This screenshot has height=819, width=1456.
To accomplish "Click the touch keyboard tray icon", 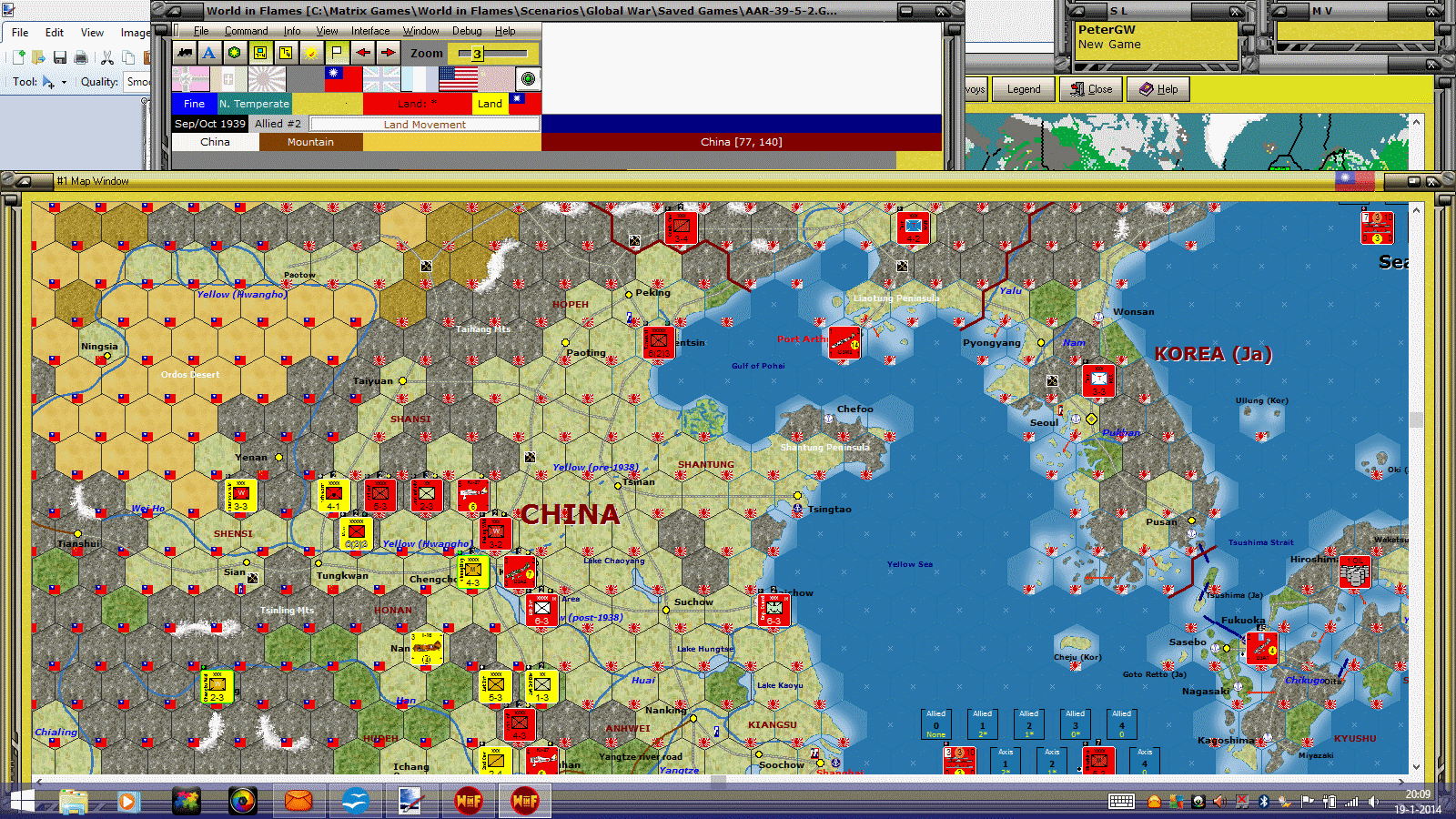I will pos(1121,802).
